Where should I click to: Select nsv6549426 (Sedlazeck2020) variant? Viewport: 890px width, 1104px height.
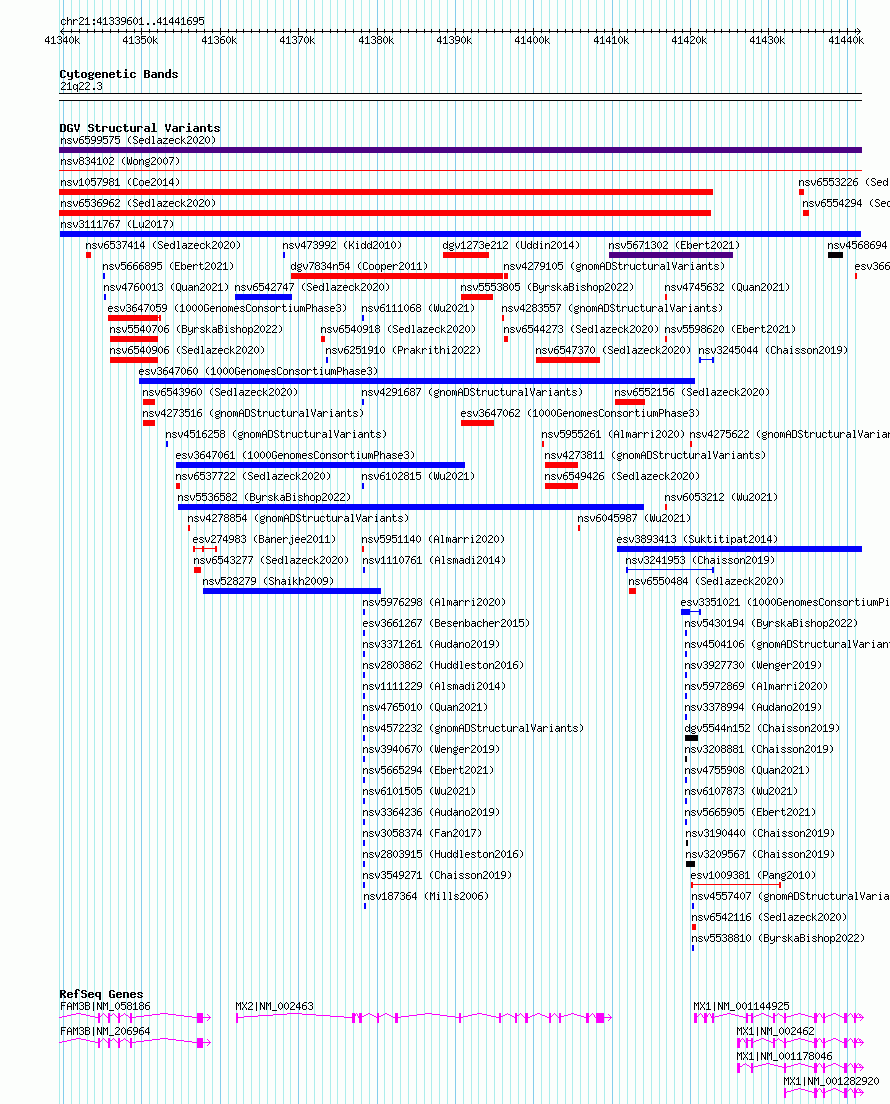pos(622,477)
